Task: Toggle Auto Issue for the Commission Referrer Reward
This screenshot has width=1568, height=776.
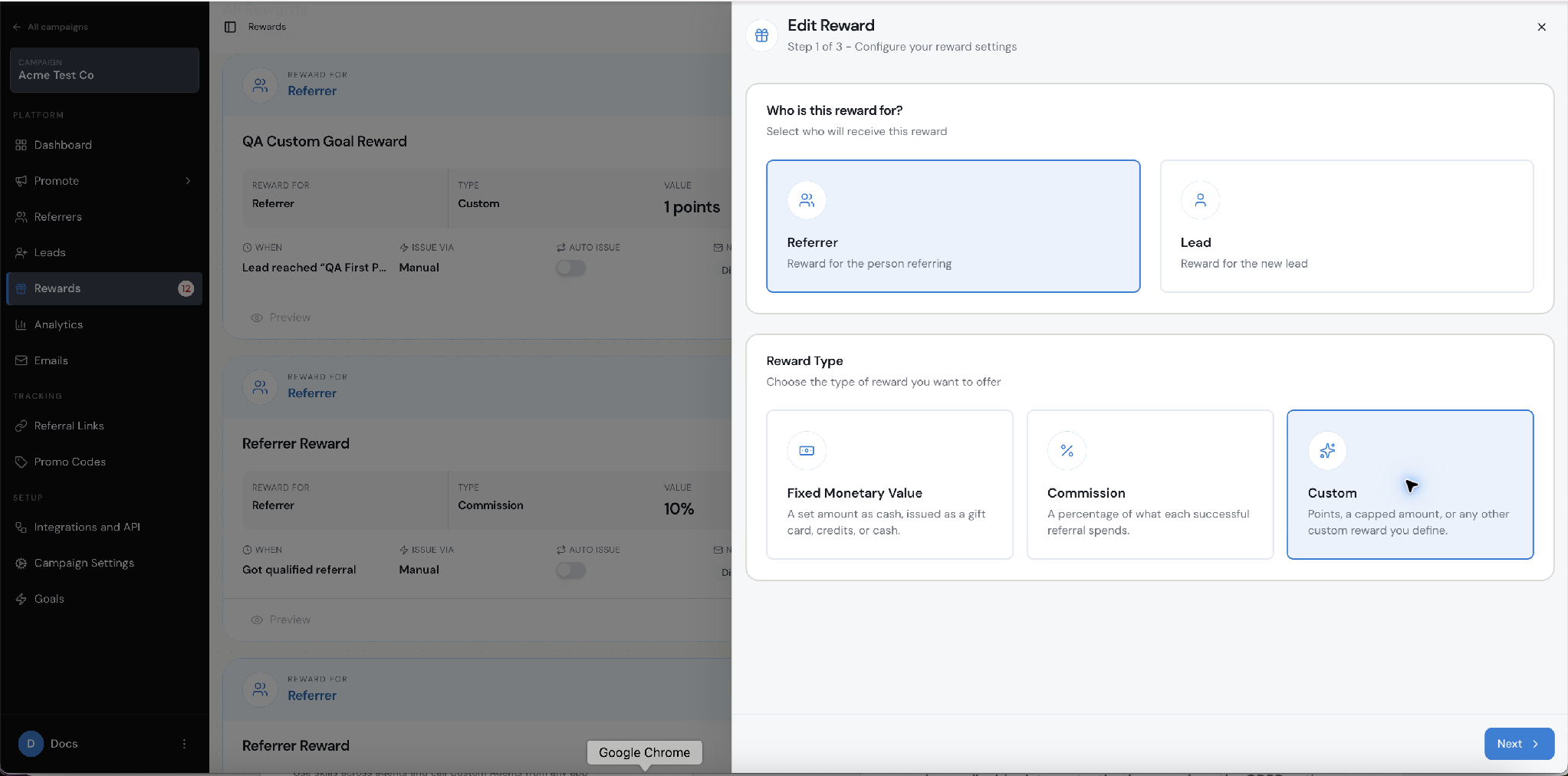Action: click(x=570, y=570)
